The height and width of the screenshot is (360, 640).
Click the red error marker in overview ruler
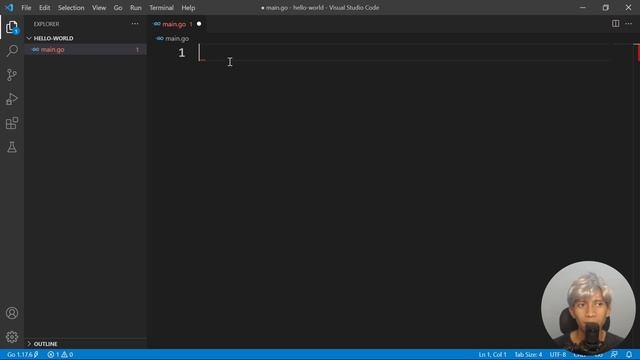tap(638, 53)
